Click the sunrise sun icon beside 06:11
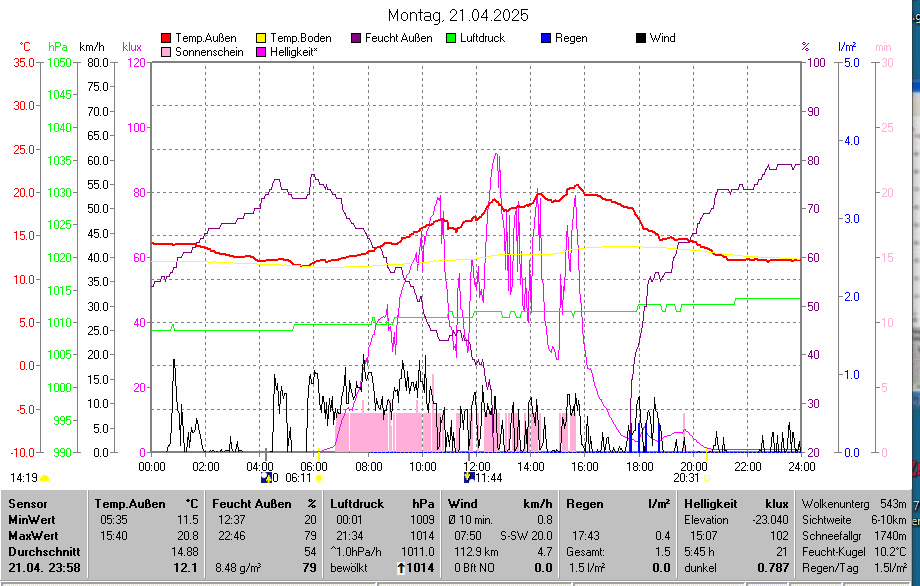 tap(319, 478)
